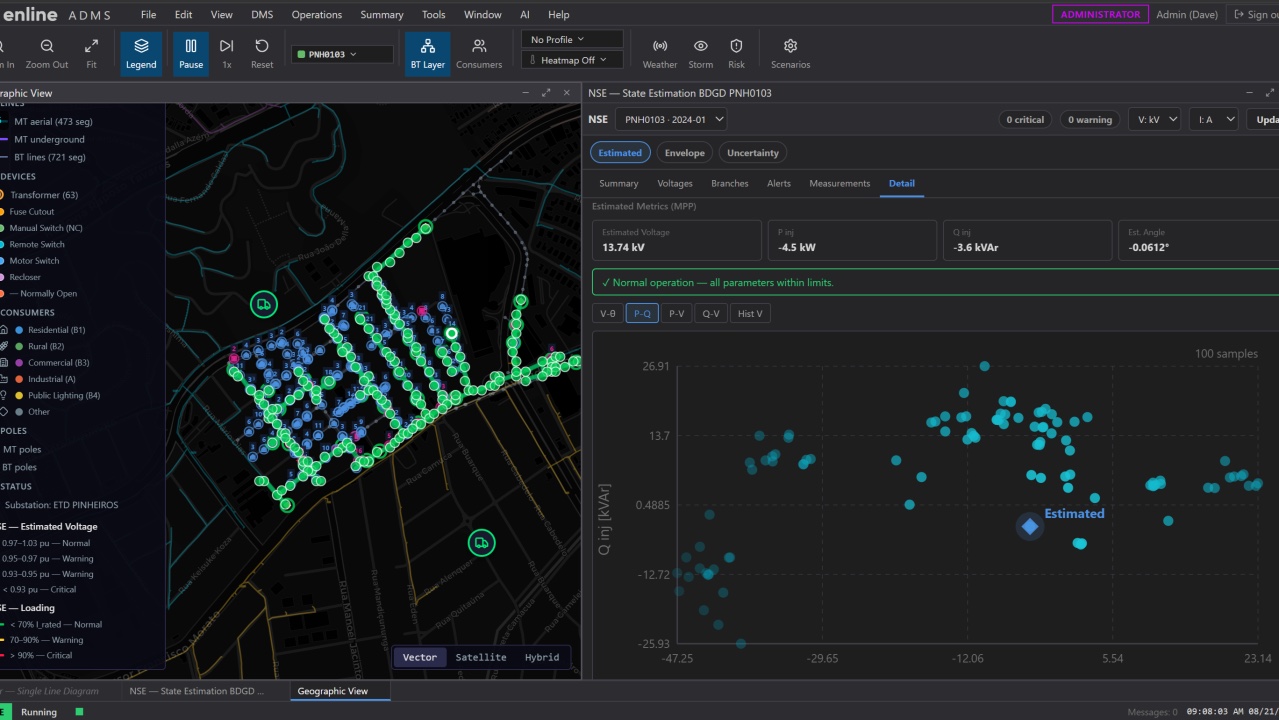Image resolution: width=1279 pixels, height=720 pixels.
Task: Open the No Profile dropdown
Action: (x=572, y=39)
